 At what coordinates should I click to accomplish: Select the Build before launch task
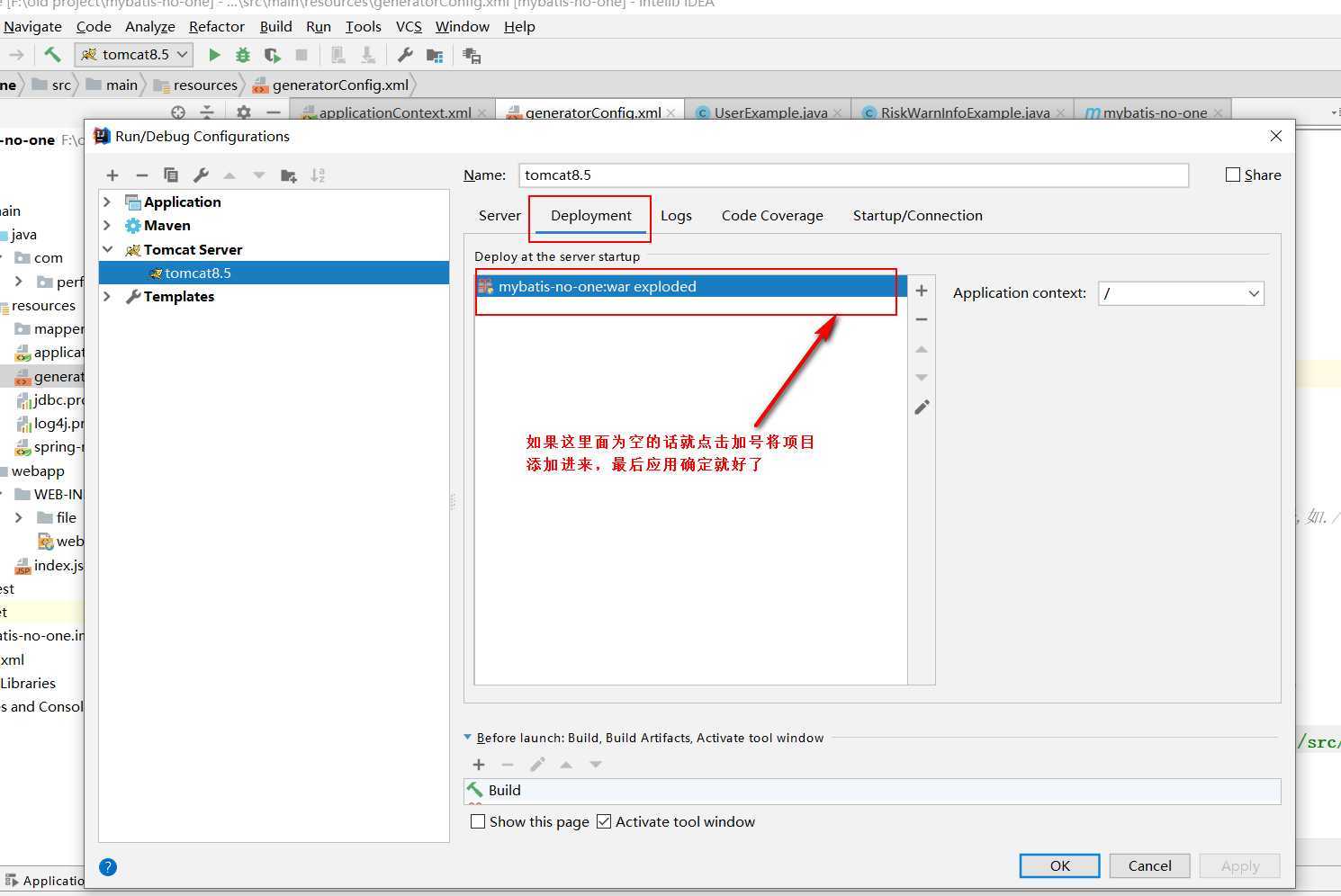pyautogui.click(x=872, y=790)
